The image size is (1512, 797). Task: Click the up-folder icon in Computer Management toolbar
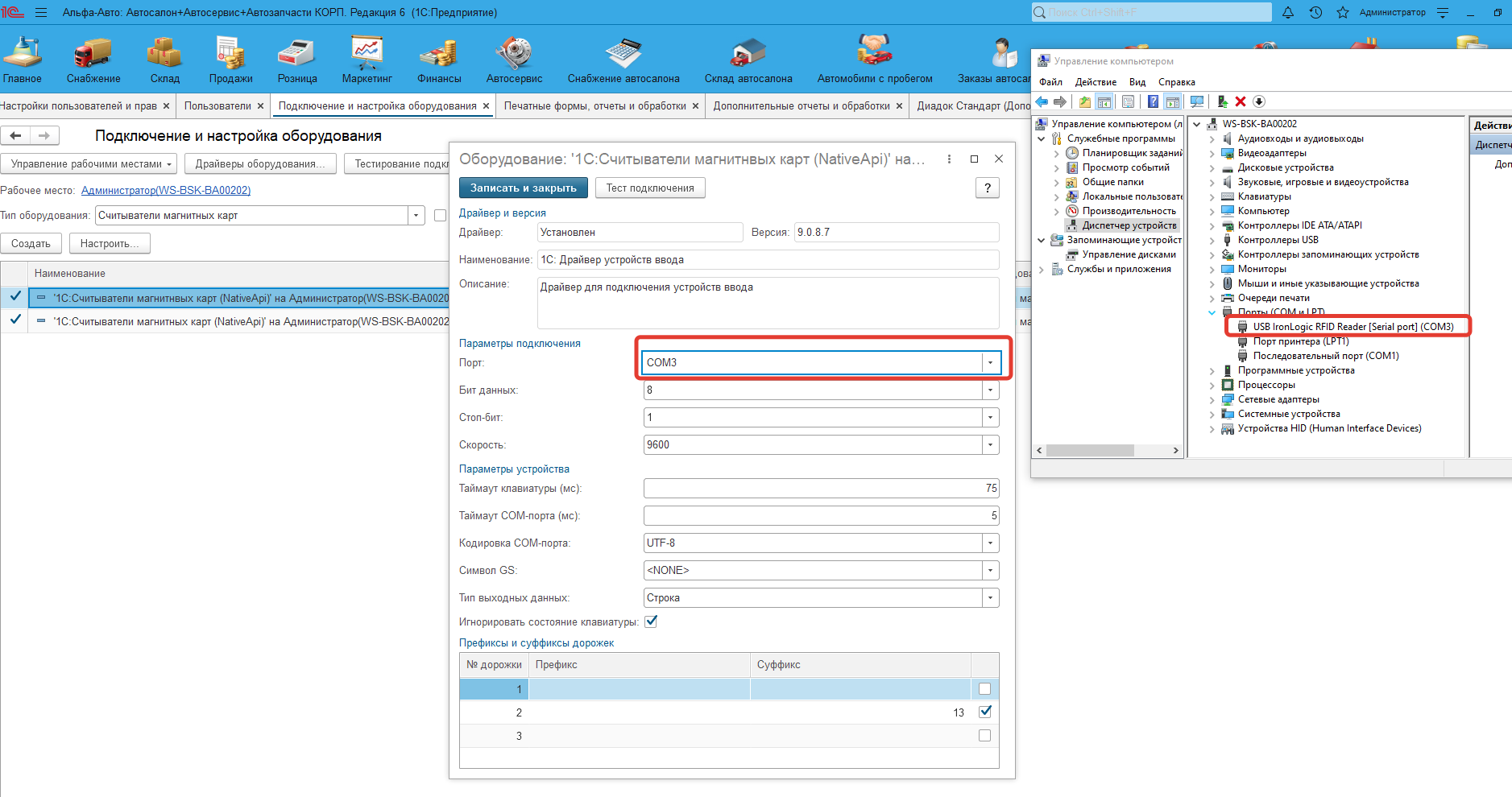1085,101
